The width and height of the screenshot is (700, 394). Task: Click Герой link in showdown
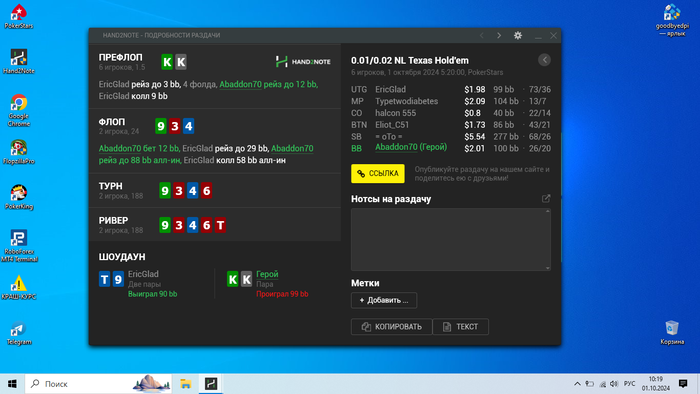[267, 274]
